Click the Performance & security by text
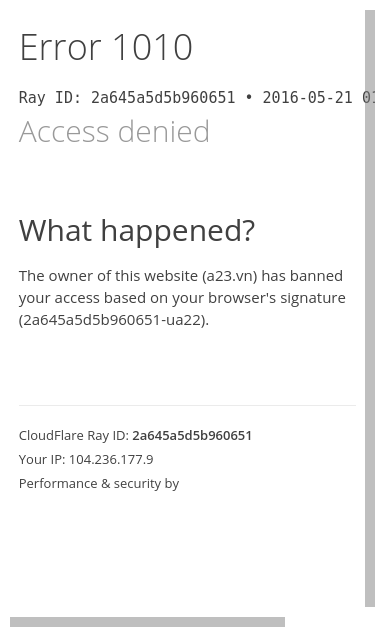 pyautogui.click(x=99, y=484)
